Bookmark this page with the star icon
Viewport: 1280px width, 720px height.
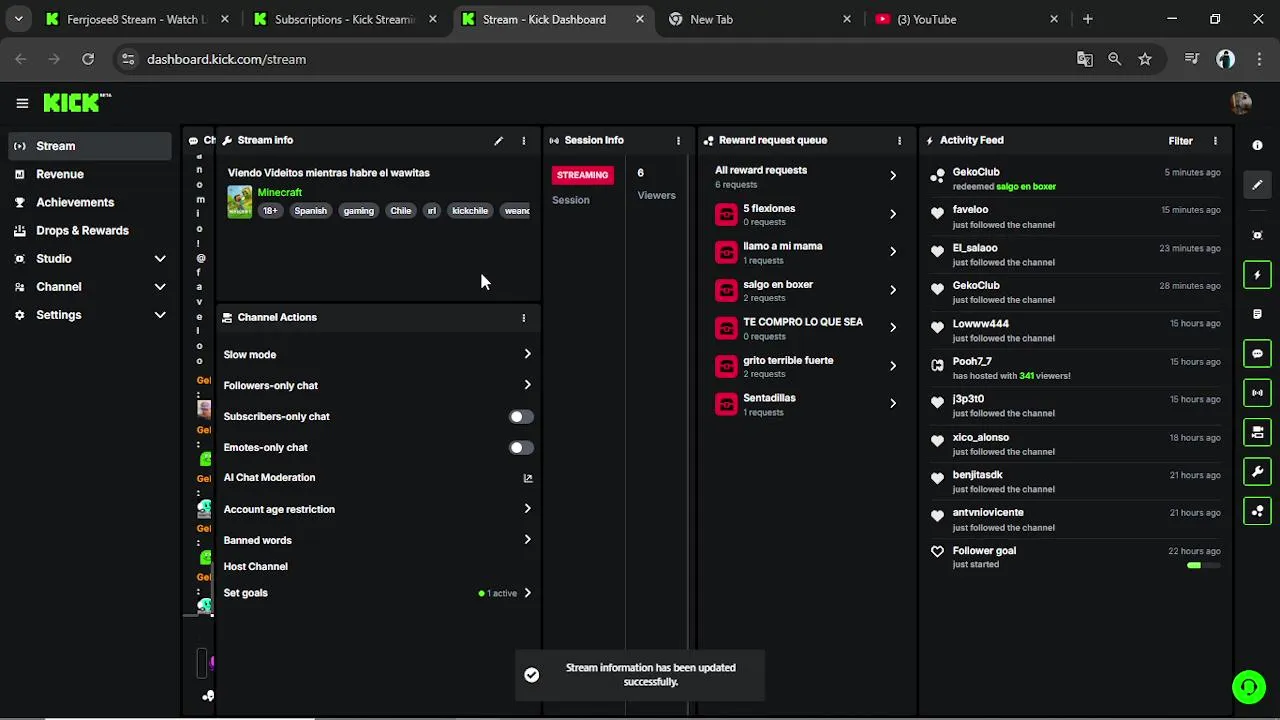[1145, 59]
